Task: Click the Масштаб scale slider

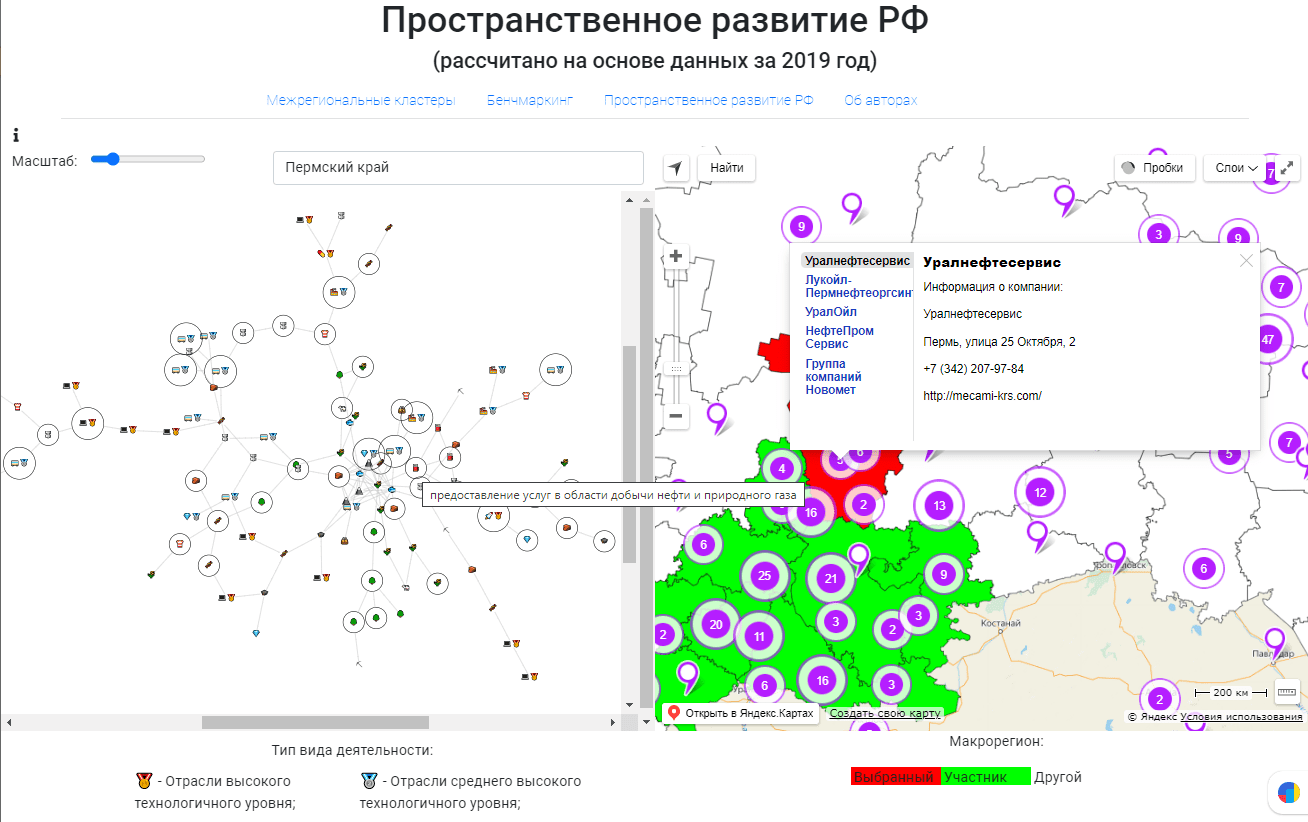Action: click(148, 159)
